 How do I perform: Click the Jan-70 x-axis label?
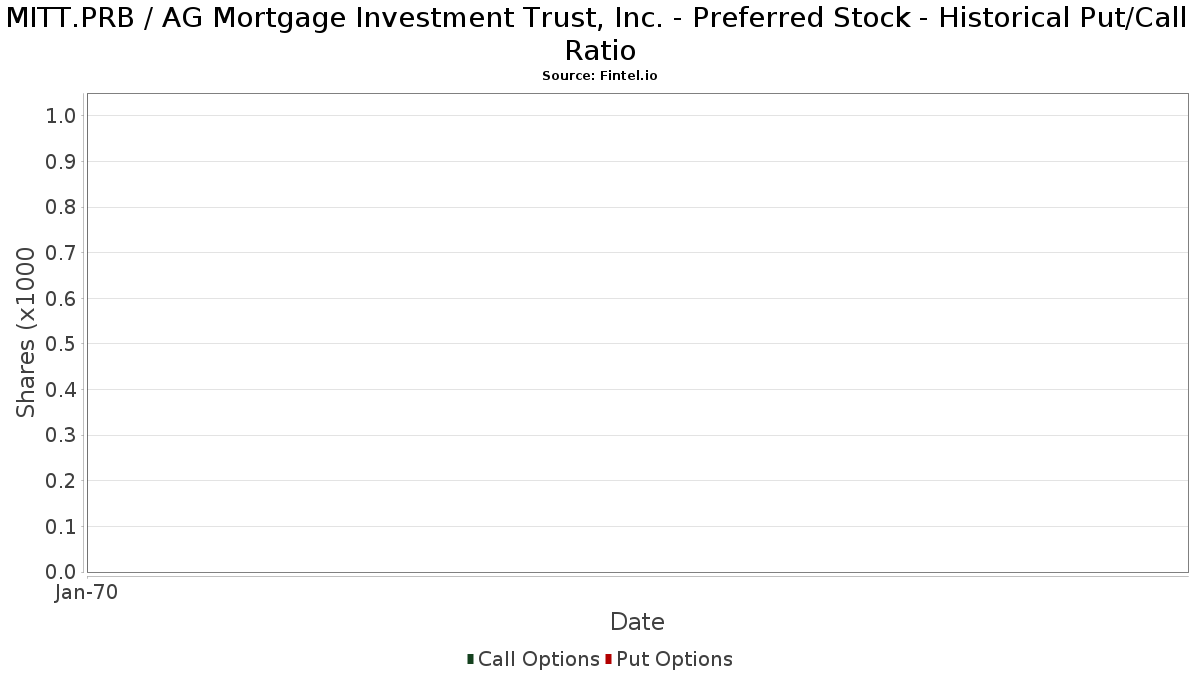click(x=86, y=593)
